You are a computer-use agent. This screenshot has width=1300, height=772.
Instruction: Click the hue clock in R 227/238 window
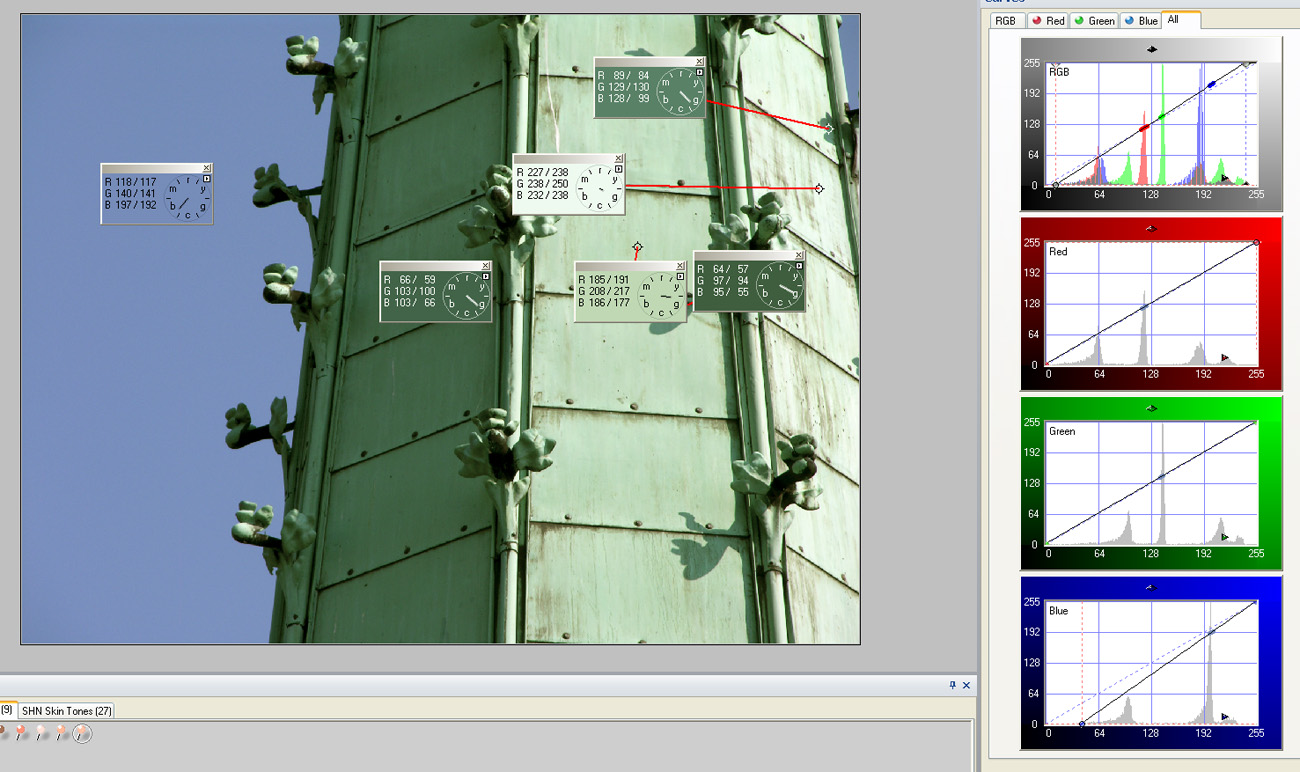[600, 189]
